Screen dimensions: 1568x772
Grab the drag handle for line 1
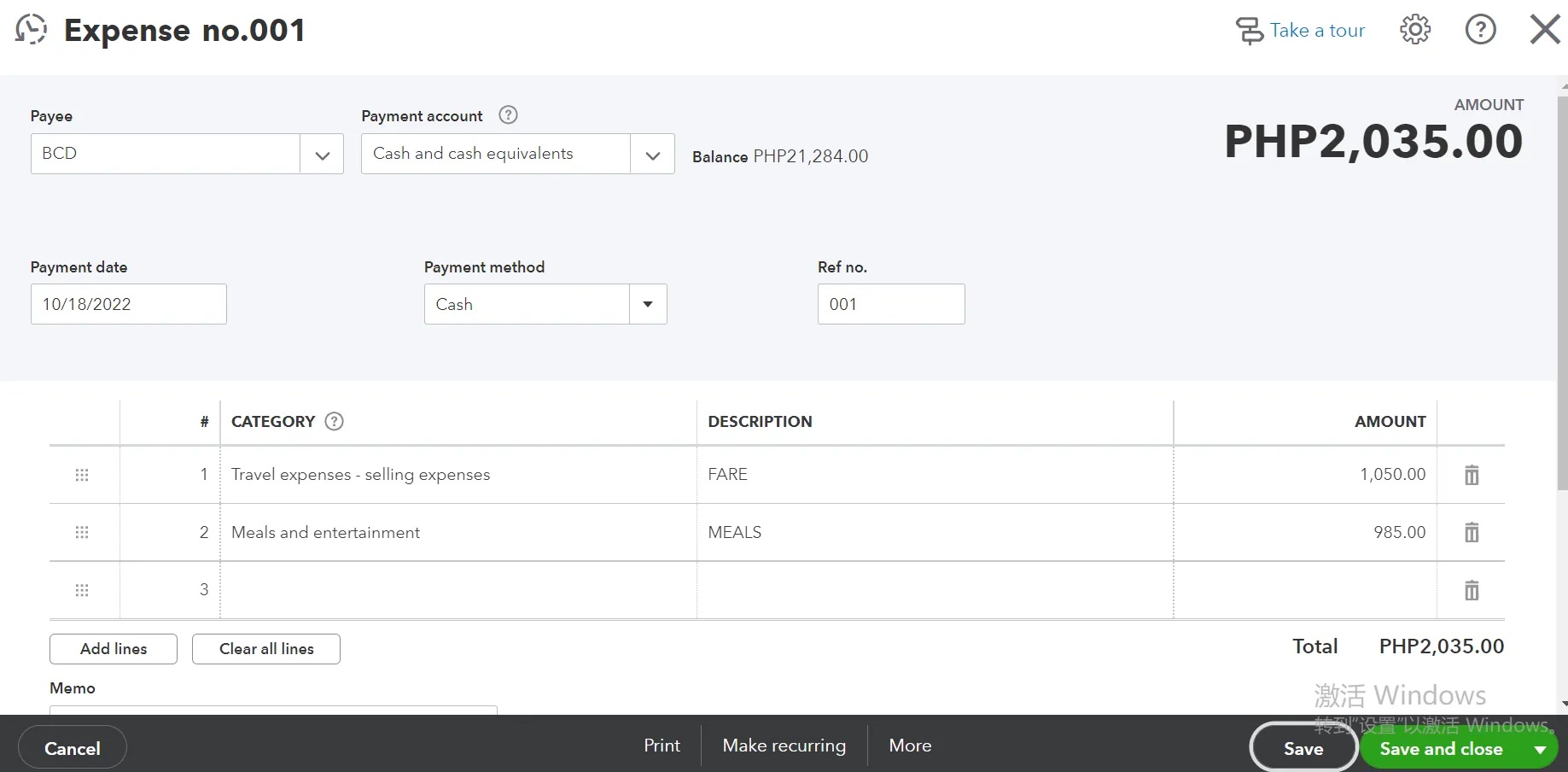tap(82, 475)
